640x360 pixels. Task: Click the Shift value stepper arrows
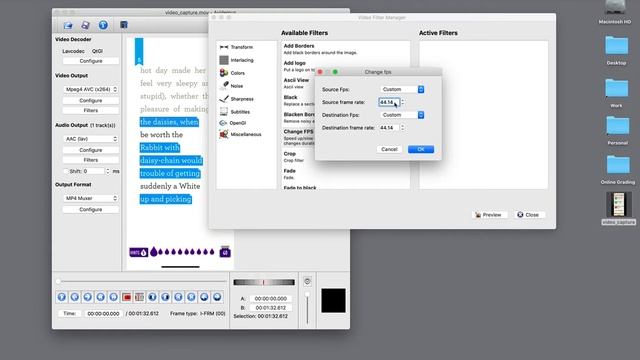108,171
